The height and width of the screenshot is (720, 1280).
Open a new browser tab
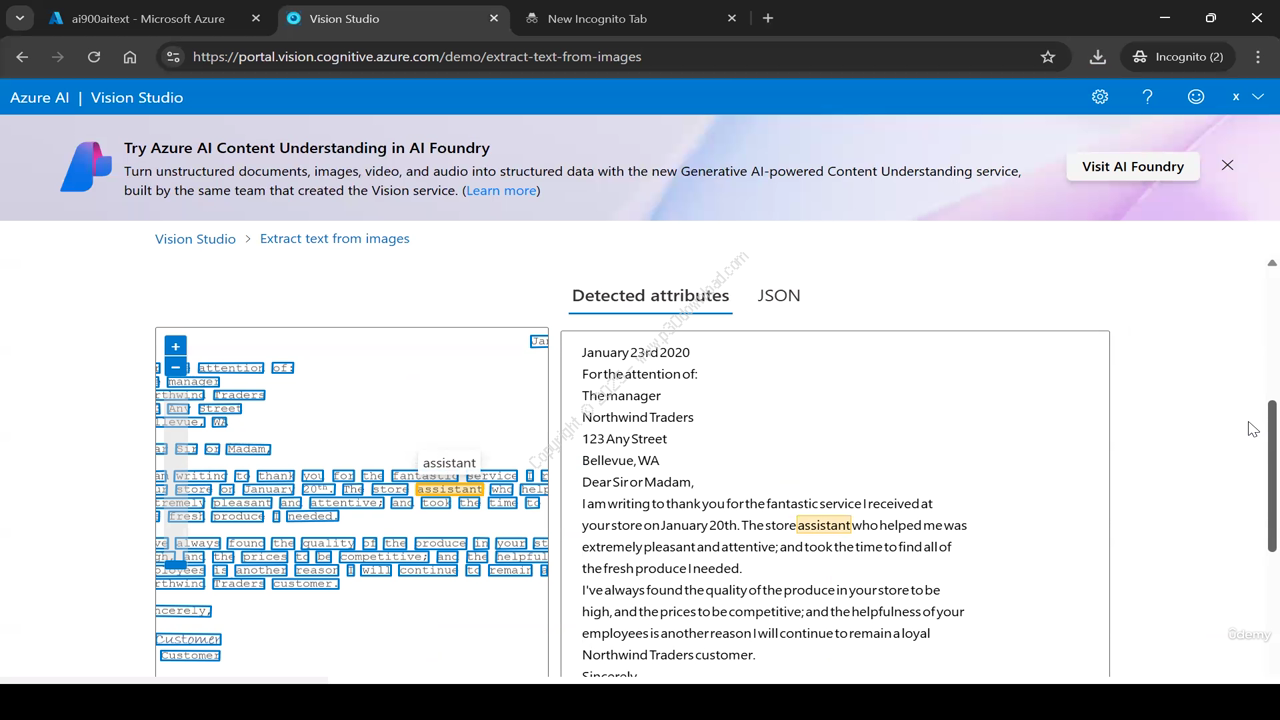pos(768,18)
